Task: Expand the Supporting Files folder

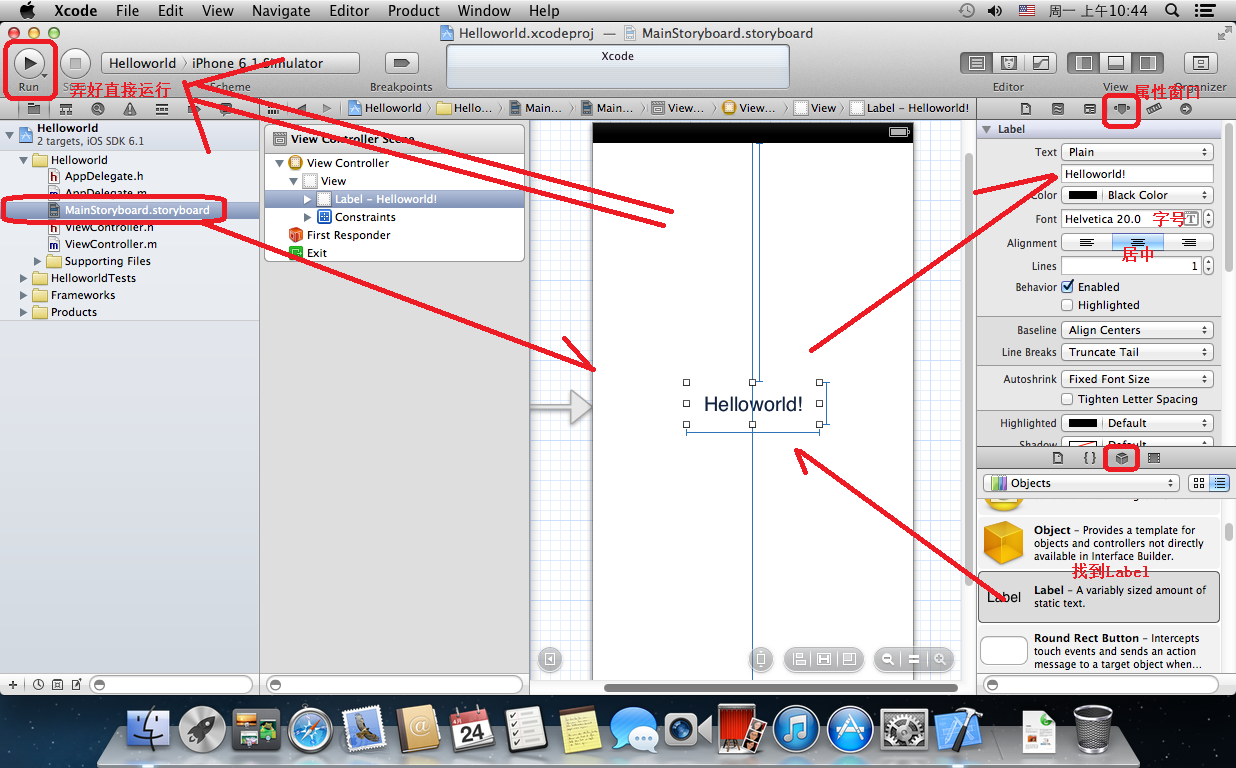Action: 39,261
